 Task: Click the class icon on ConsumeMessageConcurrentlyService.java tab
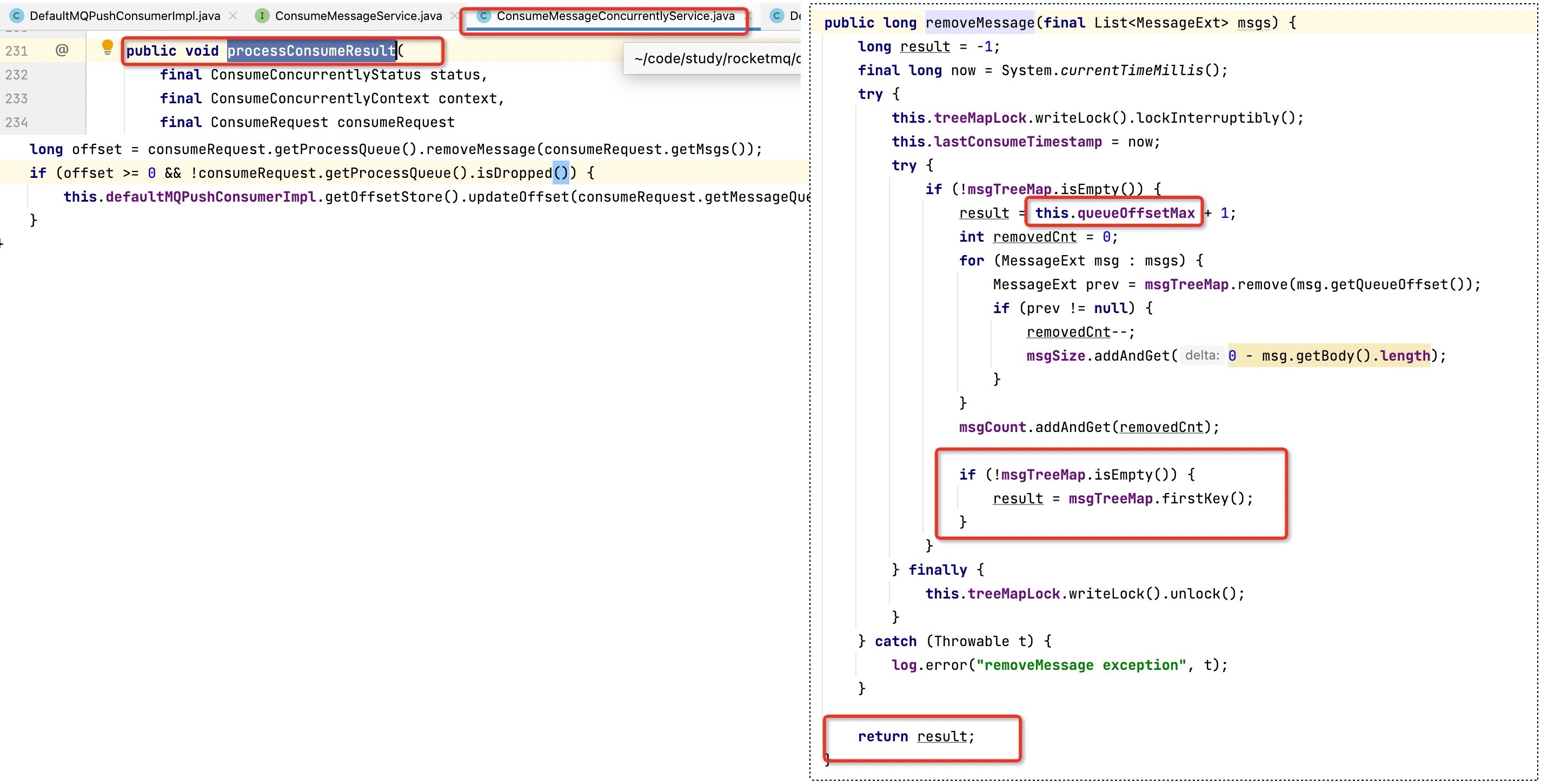click(x=483, y=16)
